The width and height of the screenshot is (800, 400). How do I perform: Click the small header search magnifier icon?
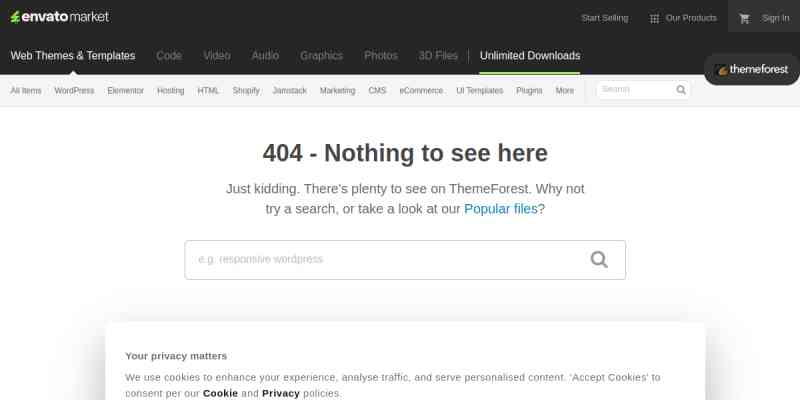pyautogui.click(x=681, y=90)
